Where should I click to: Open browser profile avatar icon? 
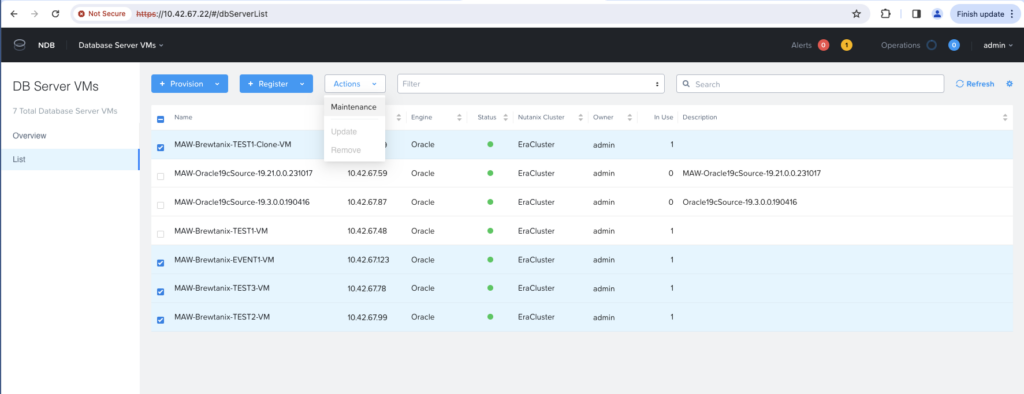pyautogui.click(x=937, y=13)
